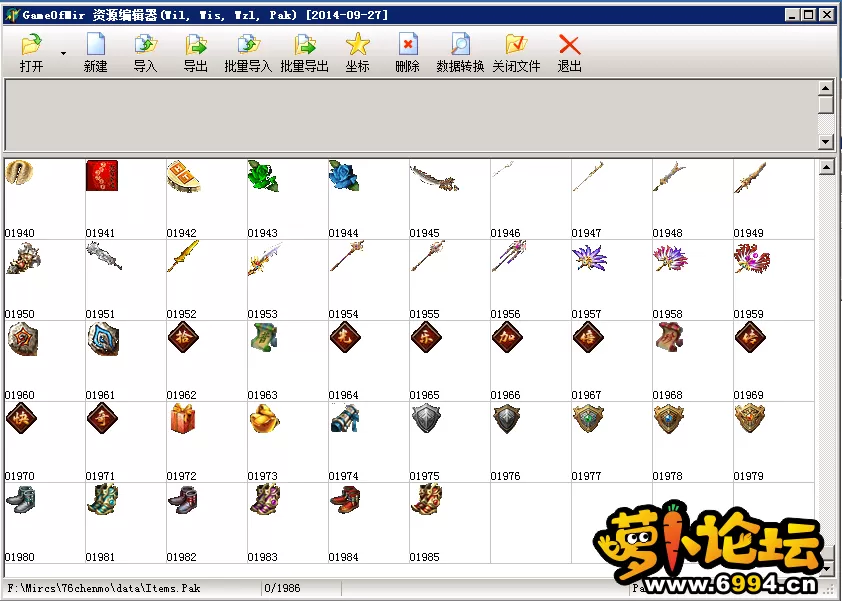Click the label 01969 in the grid
This screenshot has width=842, height=601.
coord(748,395)
